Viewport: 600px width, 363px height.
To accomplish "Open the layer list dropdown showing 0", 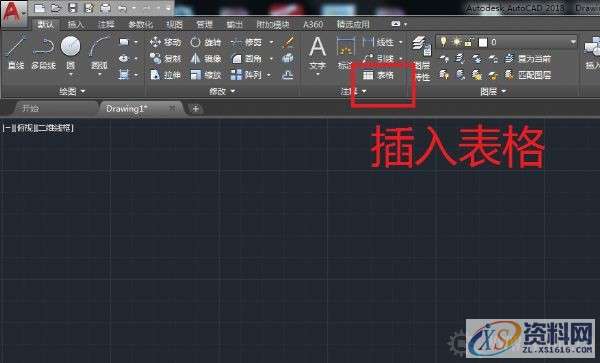I will coord(506,42).
